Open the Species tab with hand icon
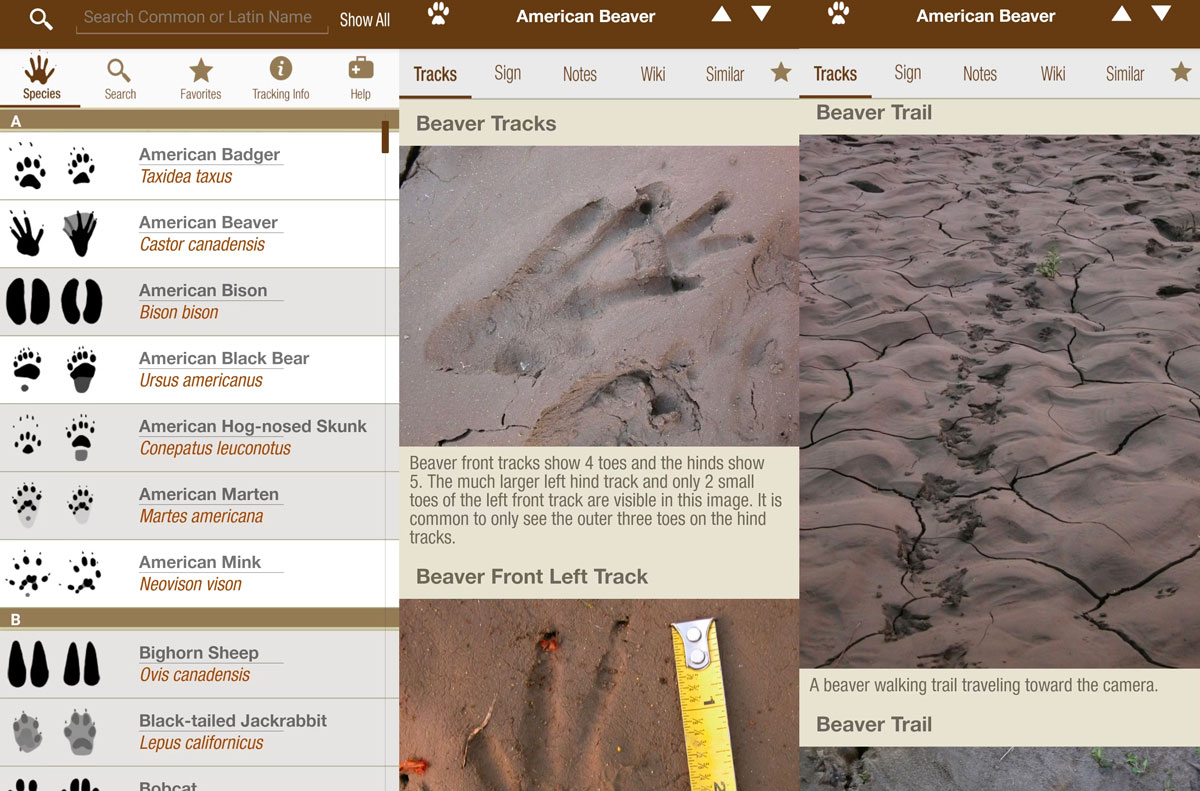1200x791 pixels. tap(41, 78)
